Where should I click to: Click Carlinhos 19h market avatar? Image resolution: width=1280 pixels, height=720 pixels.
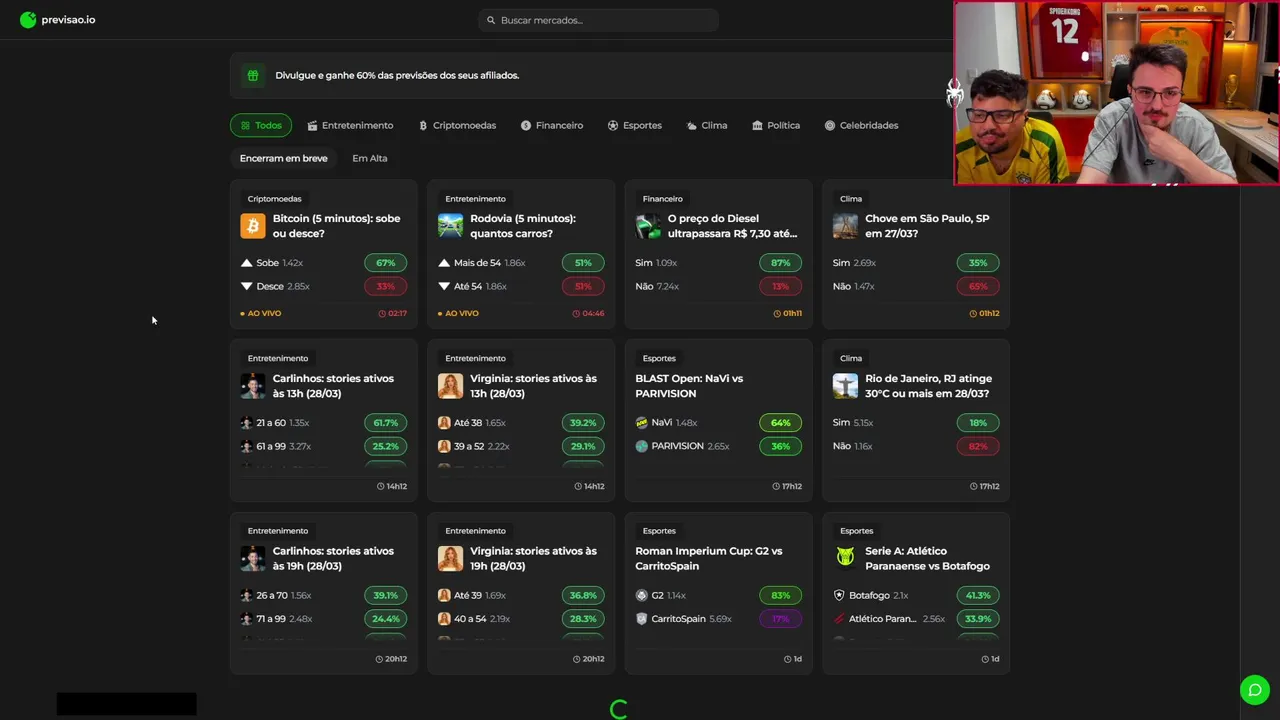click(x=253, y=558)
